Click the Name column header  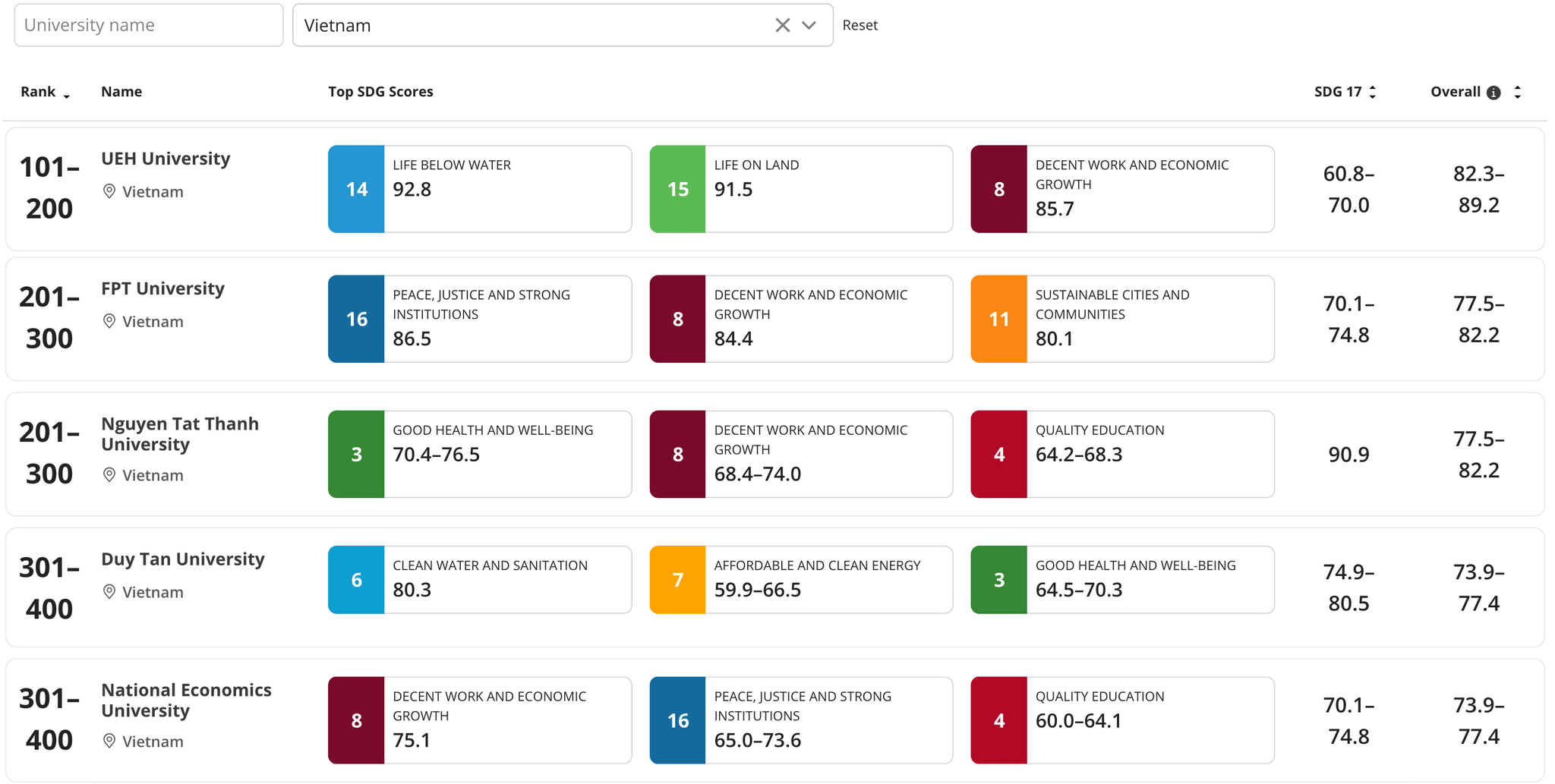(x=121, y=92)
